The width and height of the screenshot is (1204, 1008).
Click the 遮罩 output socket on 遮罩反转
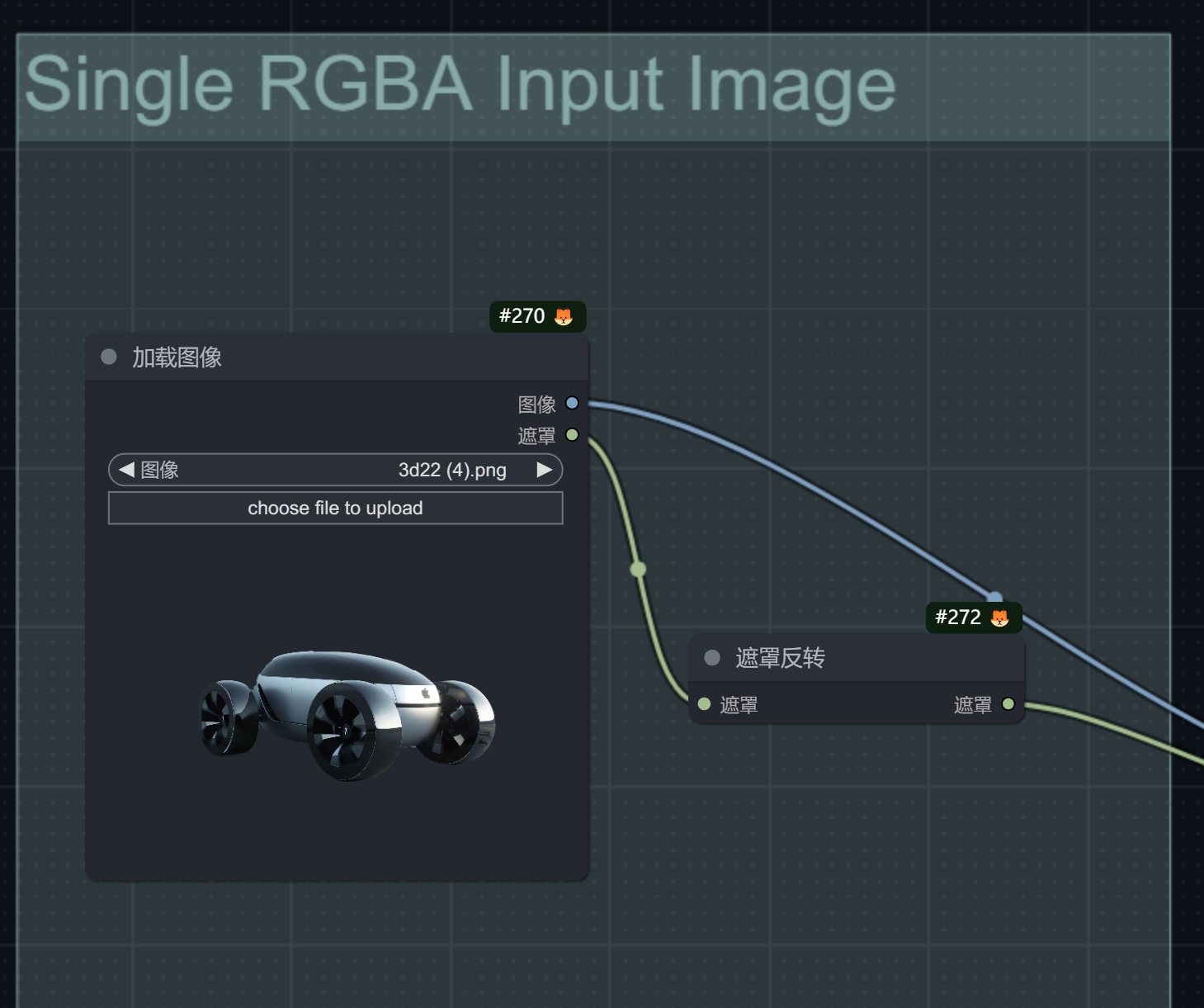(x=1008, y=704)
